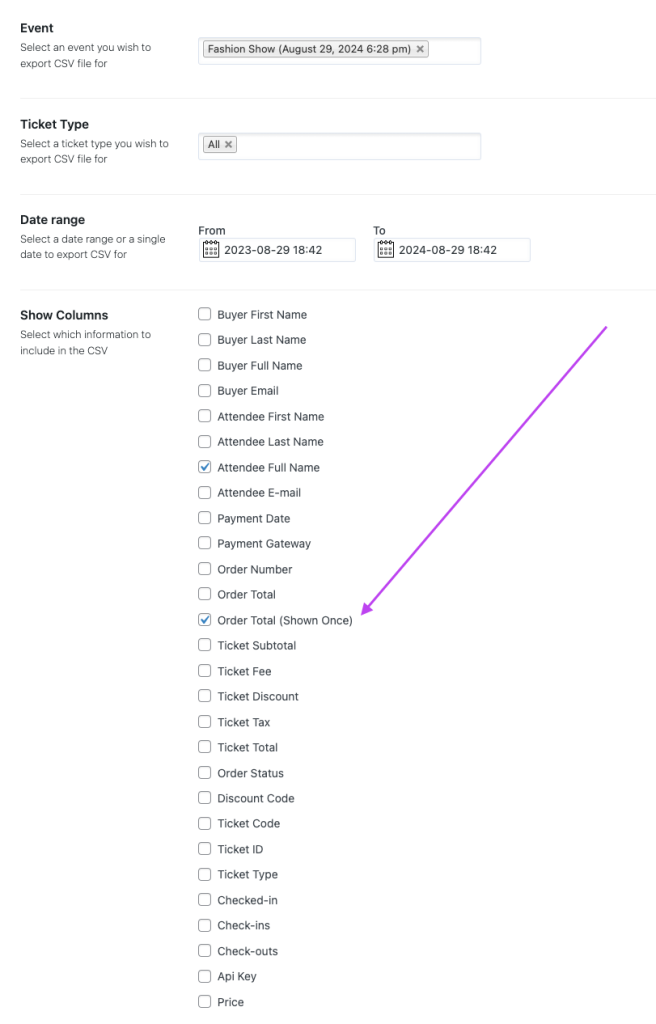Enable the Checked-in checkbox
The height and width of the screenshot is (1024, 656).
click(x=205, y=900)
